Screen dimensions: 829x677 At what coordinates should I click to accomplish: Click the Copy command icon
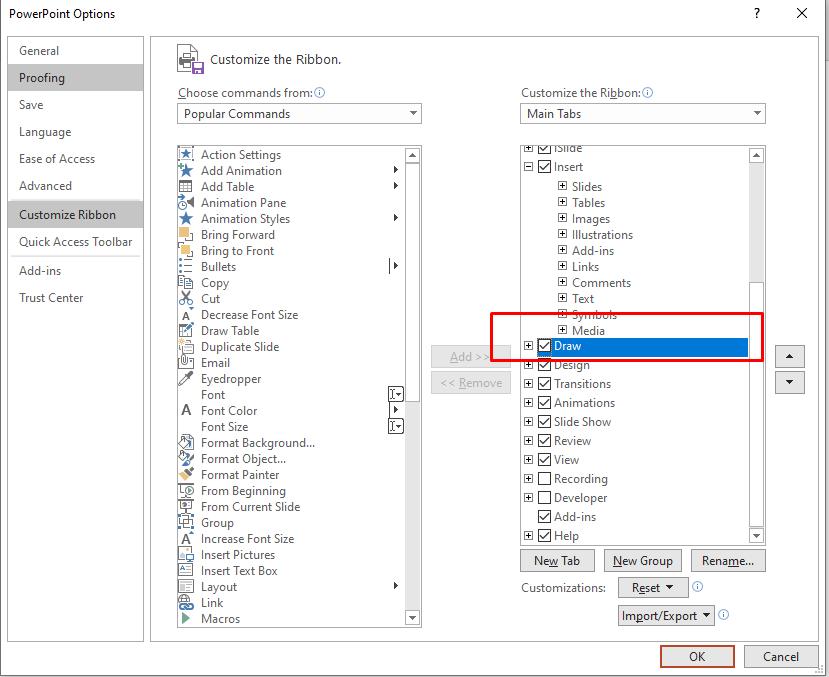[x=186, y=282]
